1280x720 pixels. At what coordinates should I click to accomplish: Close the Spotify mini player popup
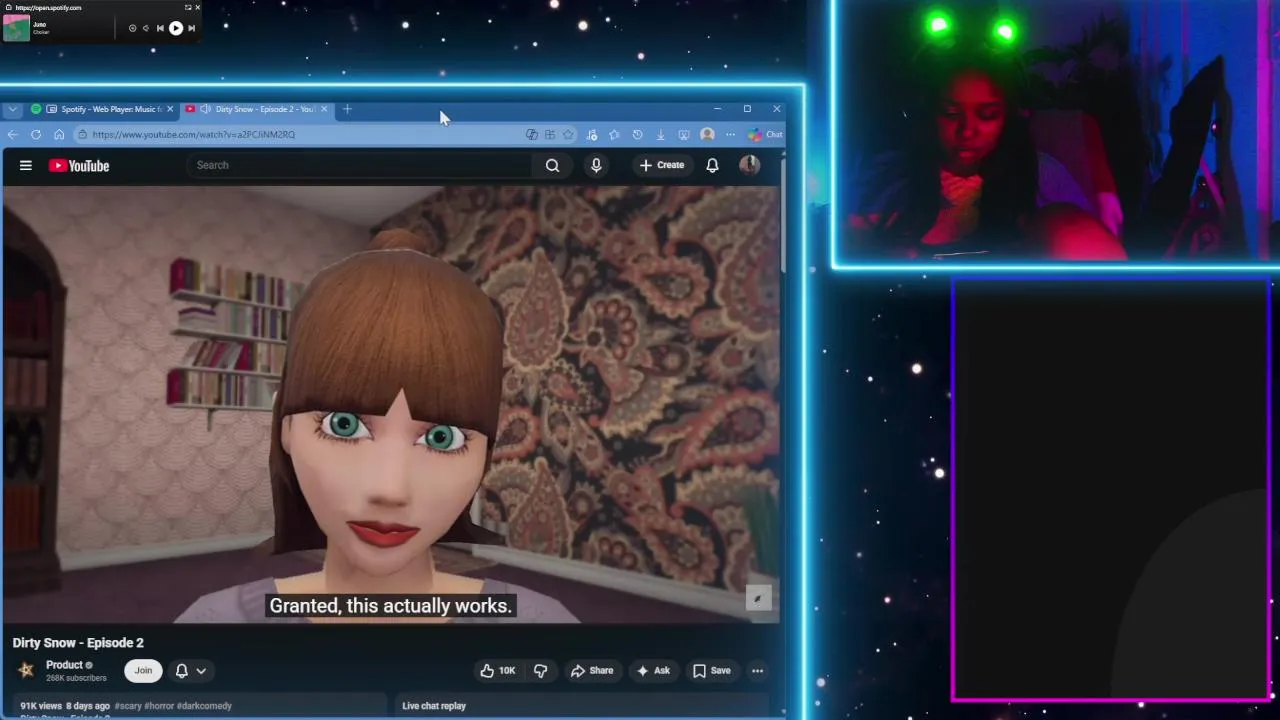(198, 7)
